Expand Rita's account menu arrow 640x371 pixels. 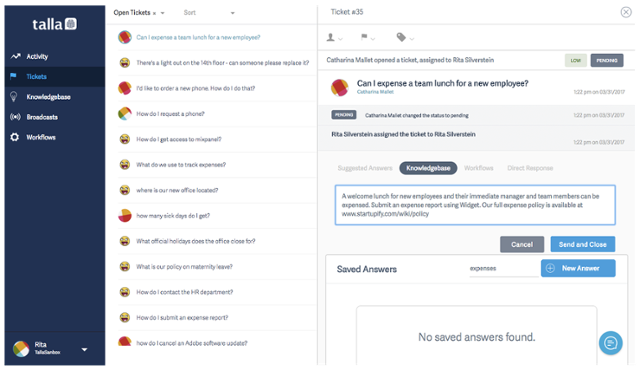[x=84, y=349]
